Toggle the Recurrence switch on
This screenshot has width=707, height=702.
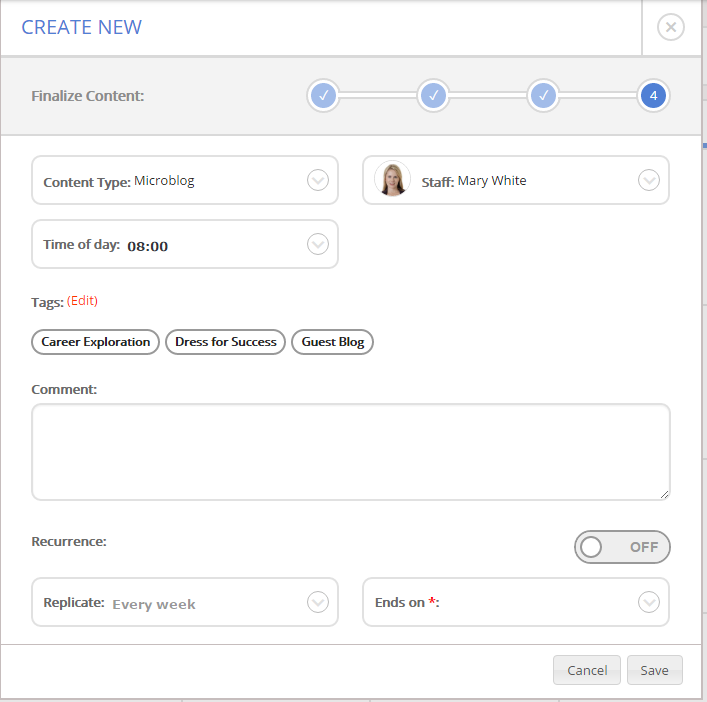point(621,547)
